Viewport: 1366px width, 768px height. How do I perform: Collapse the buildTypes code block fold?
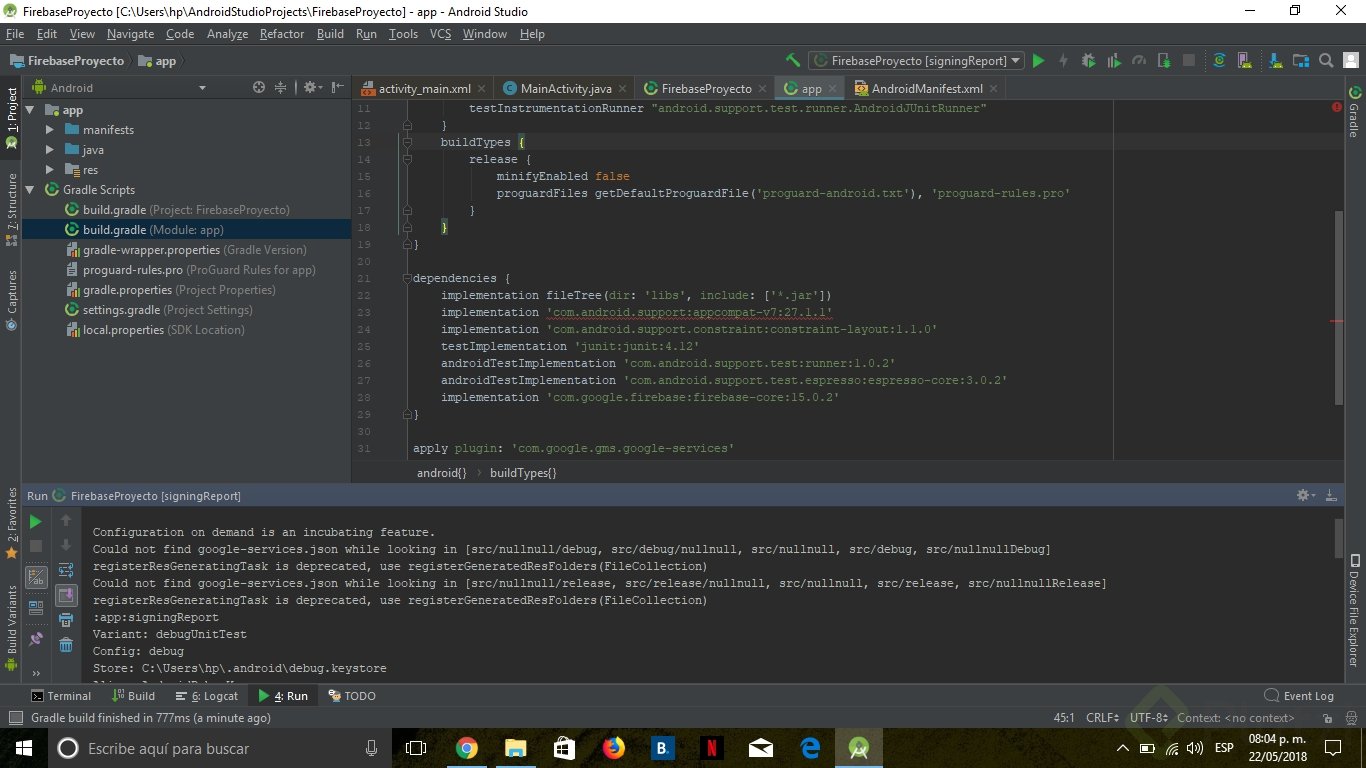407,141
